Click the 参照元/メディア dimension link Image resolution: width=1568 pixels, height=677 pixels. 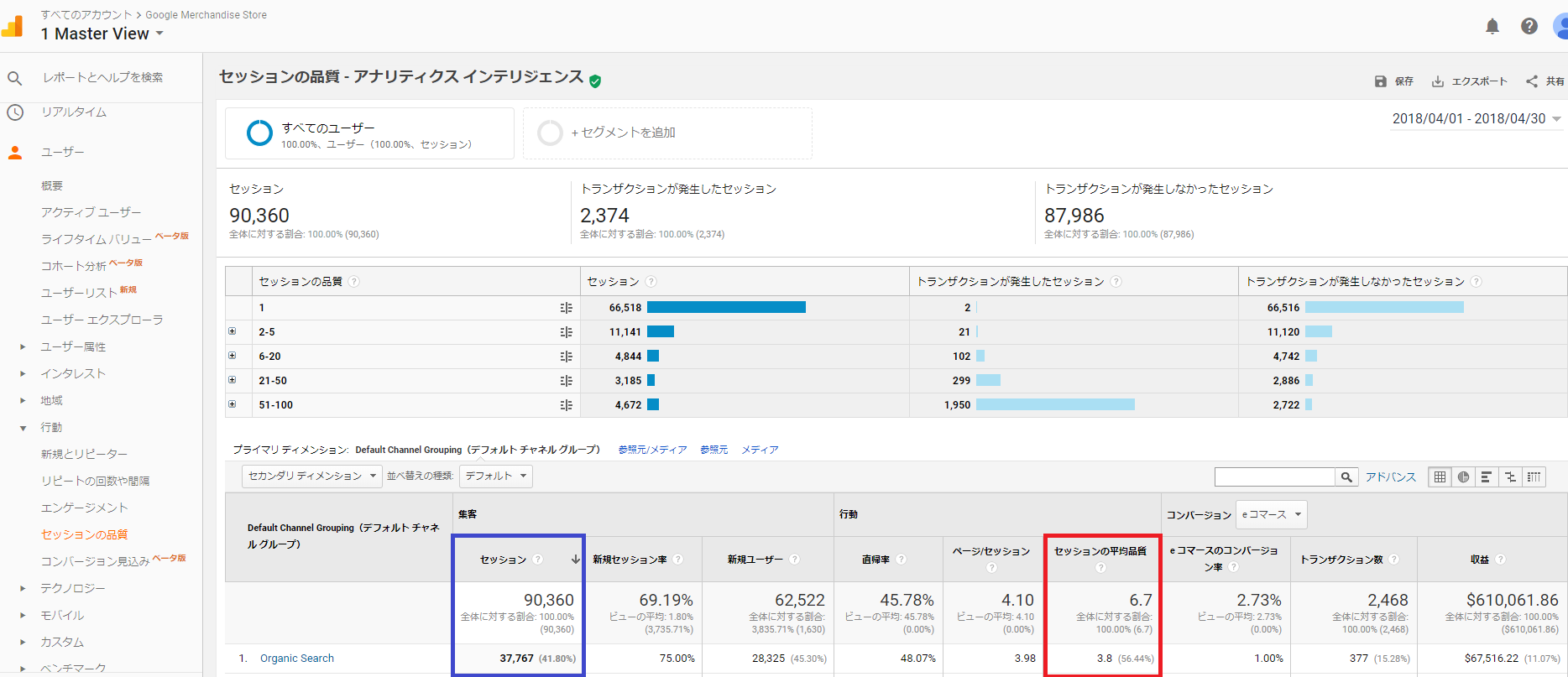(652, 450)
